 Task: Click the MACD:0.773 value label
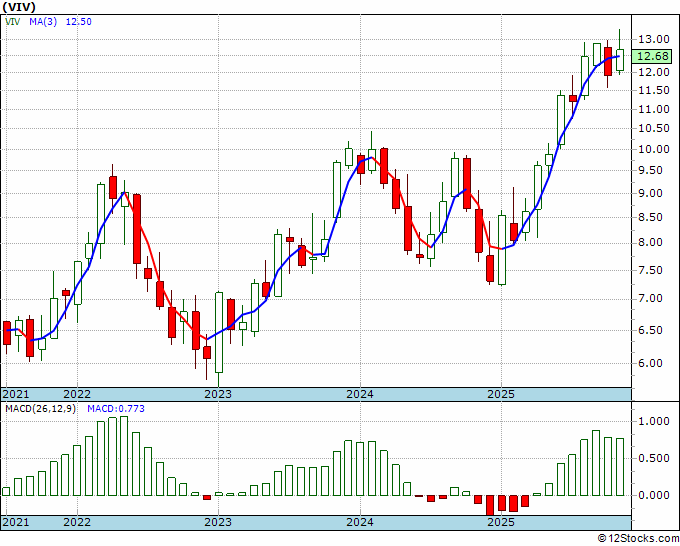[x=116, y=409]
